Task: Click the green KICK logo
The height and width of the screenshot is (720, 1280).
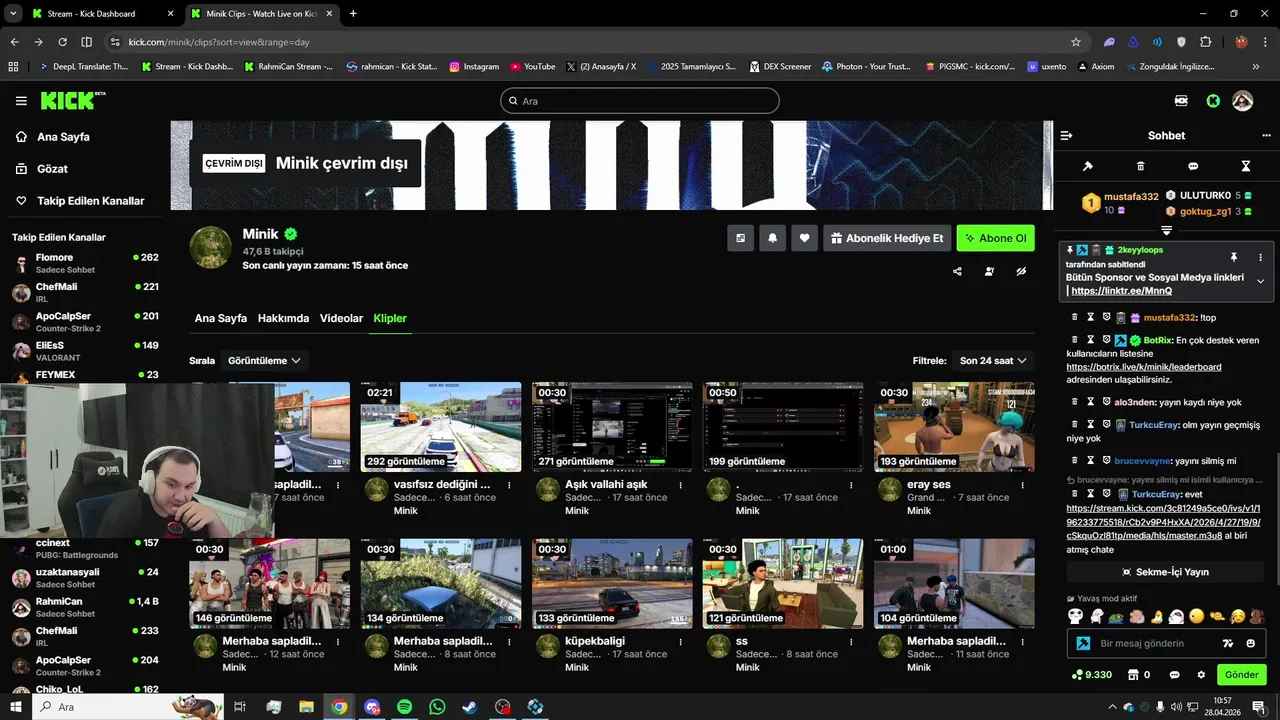Action: pos(73,101)
